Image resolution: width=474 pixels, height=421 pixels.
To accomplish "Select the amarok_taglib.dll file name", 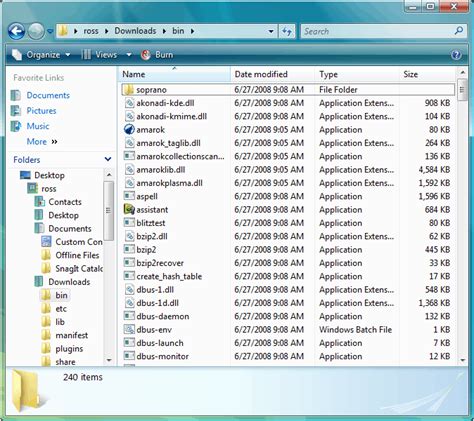I will coord(168,143).
